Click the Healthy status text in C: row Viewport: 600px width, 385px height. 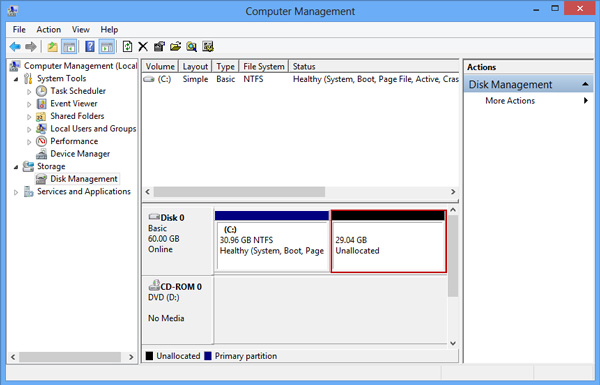(376, 79)
